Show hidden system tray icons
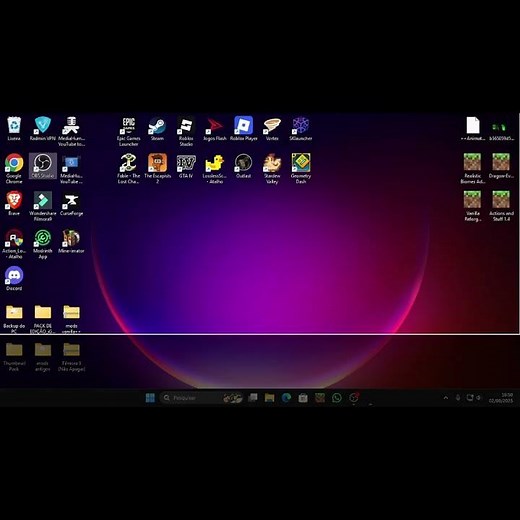 click(446, 398)
